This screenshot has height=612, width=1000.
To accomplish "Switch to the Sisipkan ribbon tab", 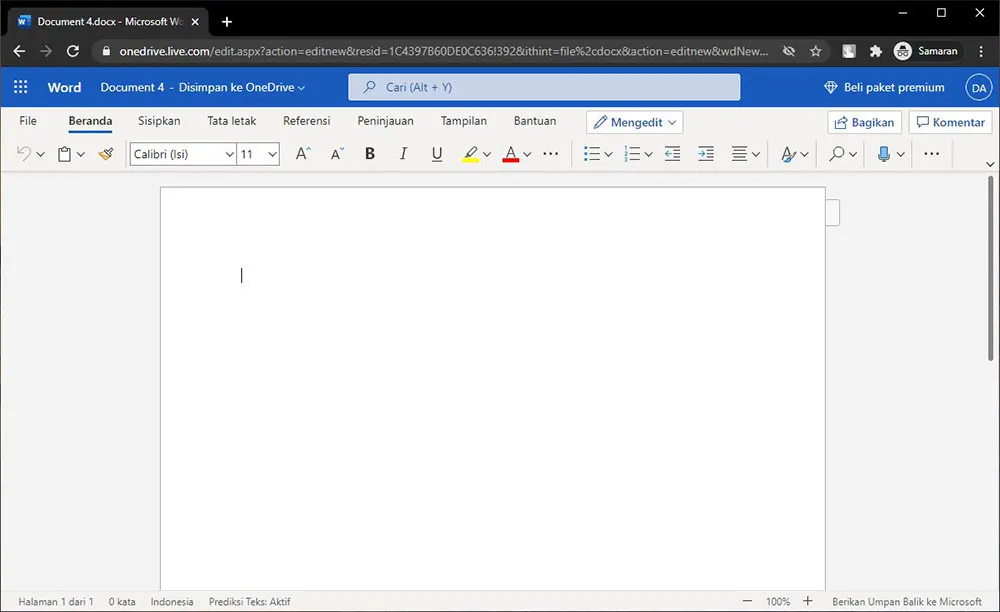I will click(x=158, y=120).
